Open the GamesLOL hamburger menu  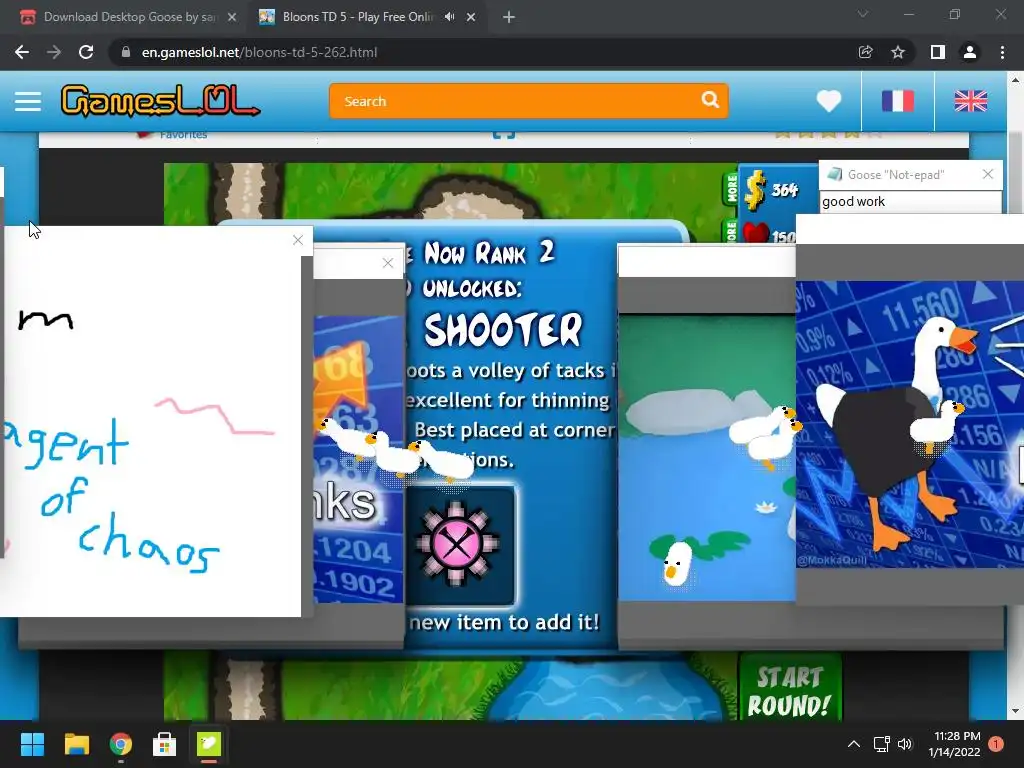(28, 101)
